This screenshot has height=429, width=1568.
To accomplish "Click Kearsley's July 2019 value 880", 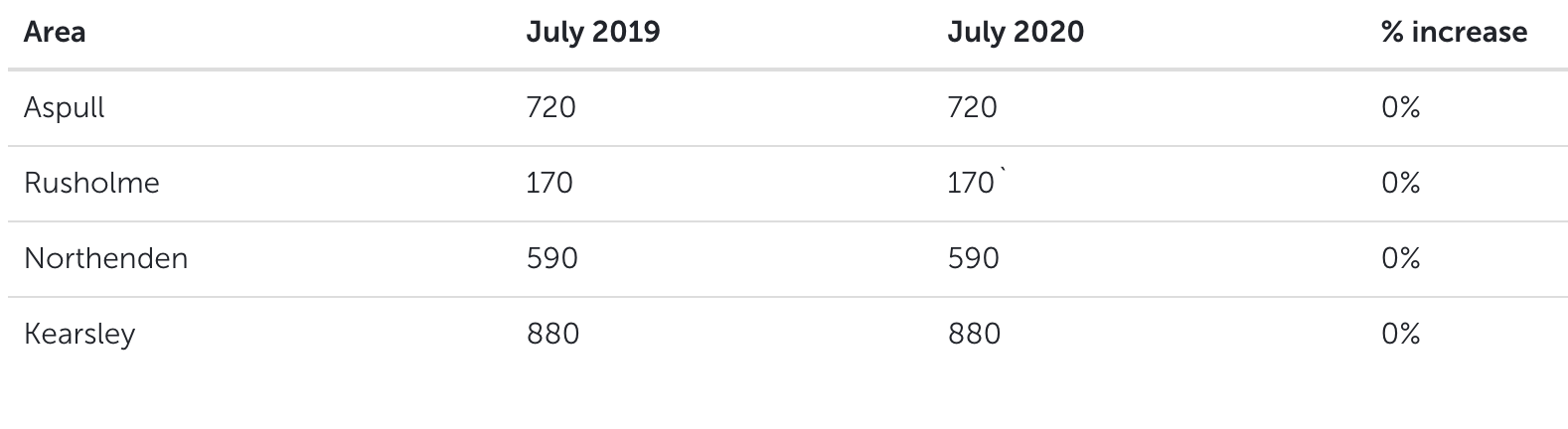I will pyautogui.click(x=552, y=334).
